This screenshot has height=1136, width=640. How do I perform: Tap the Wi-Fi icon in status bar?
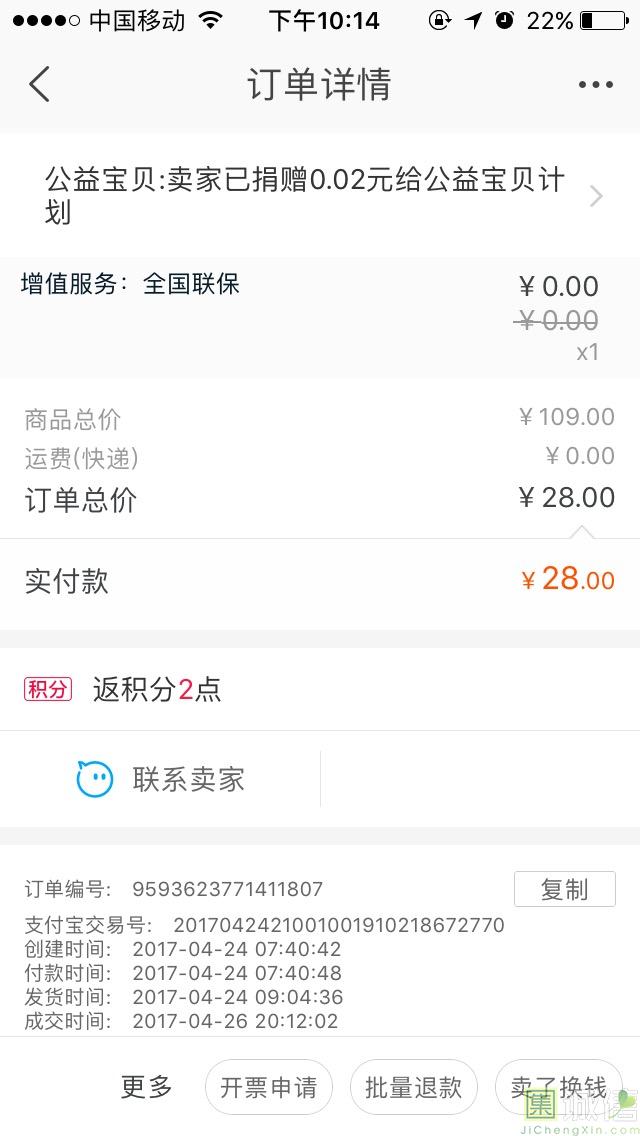[210, 20]
